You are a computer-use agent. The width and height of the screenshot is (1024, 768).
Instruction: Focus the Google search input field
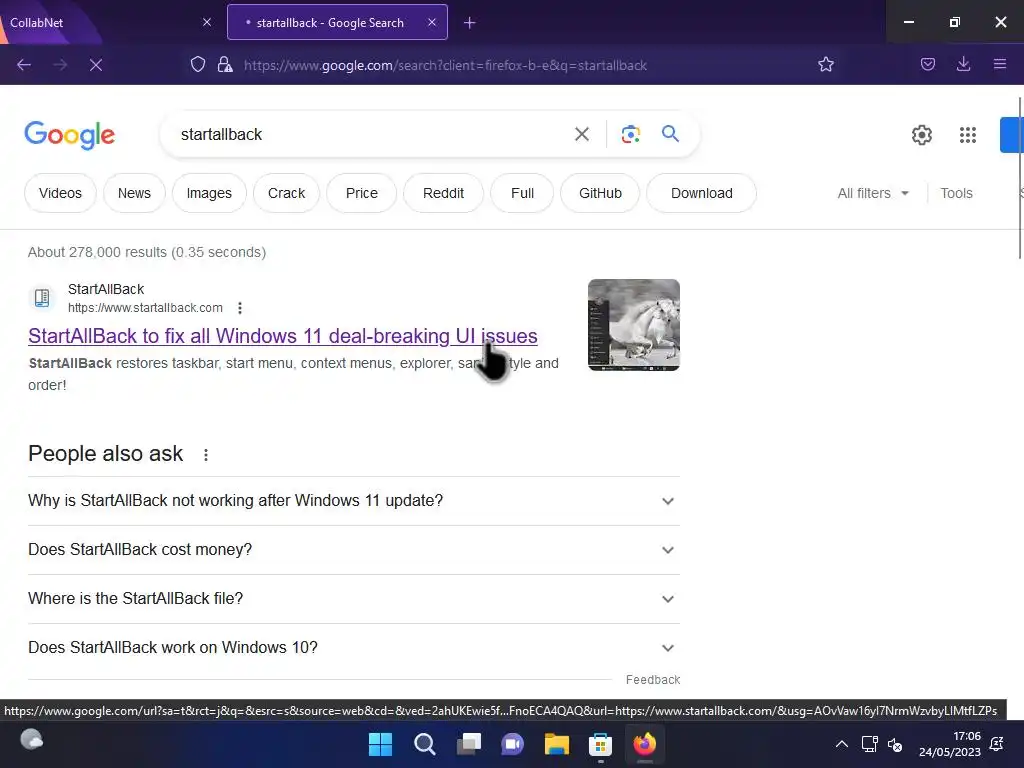point(370,135)
